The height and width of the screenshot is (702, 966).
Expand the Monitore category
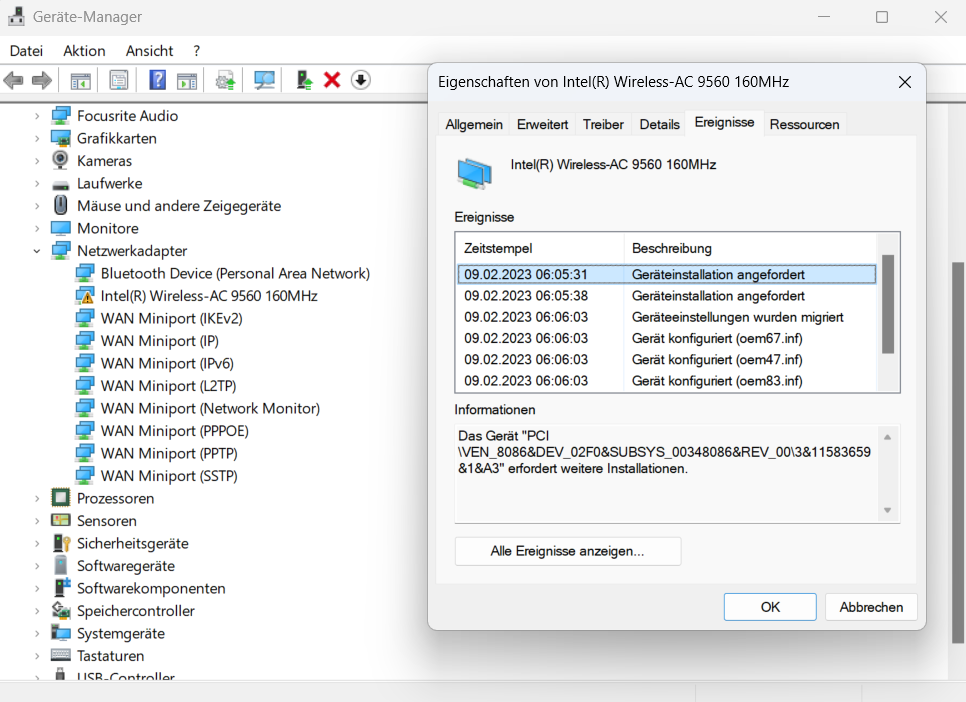pyautogui.click(x=37, y=229)
